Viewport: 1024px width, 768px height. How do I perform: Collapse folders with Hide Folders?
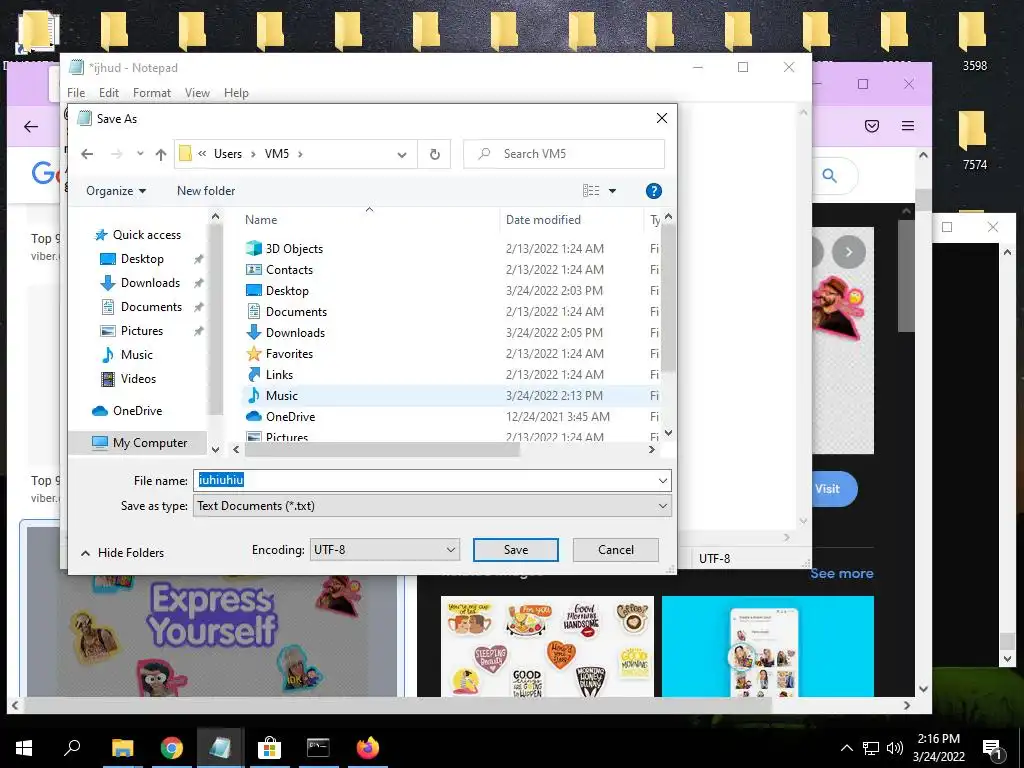coord(122,553)
